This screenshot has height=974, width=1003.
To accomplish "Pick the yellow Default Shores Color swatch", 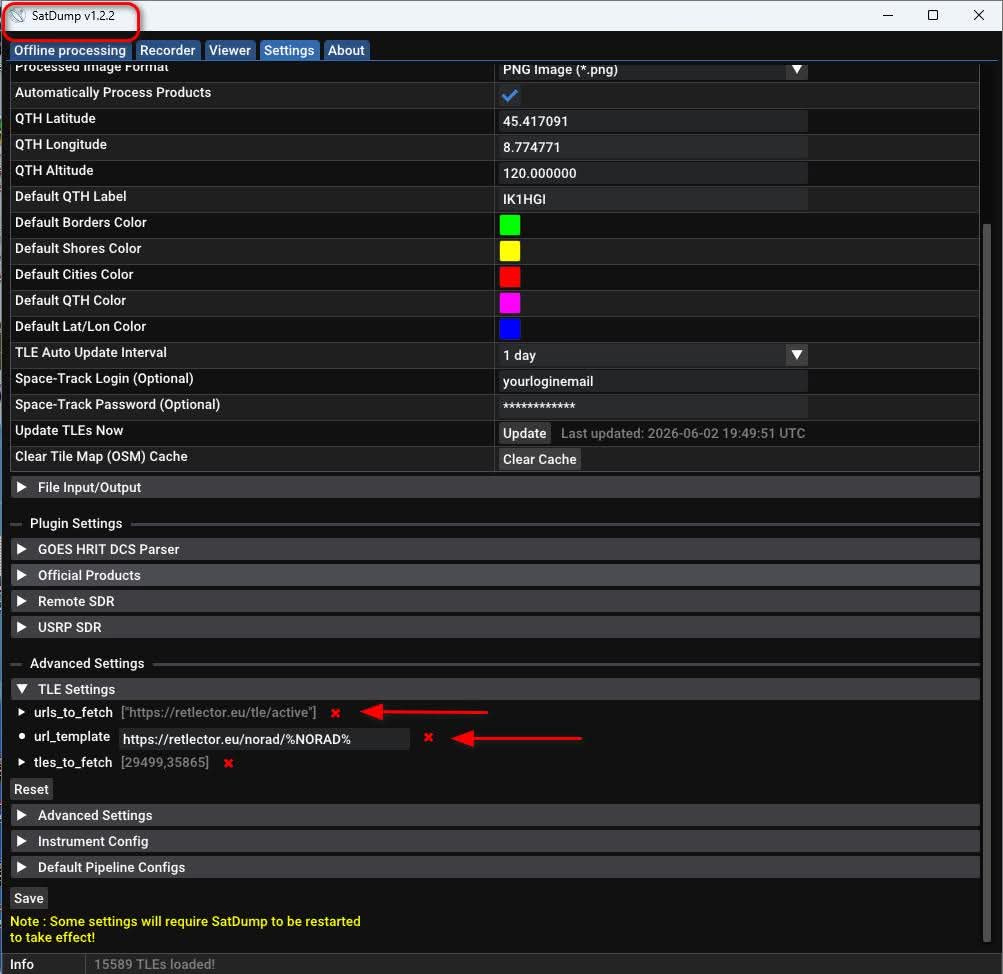I will (x=510, y=251).
